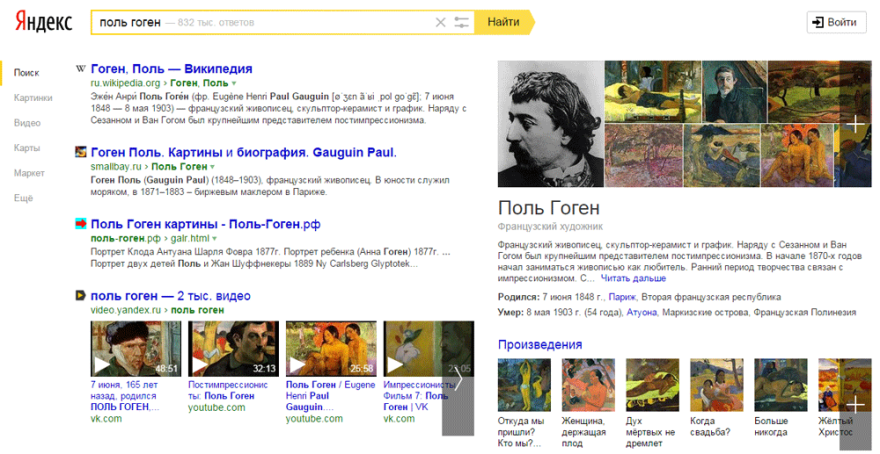Click the Войти login button
The width and height of the screenshot is (880, 454).
835,22
